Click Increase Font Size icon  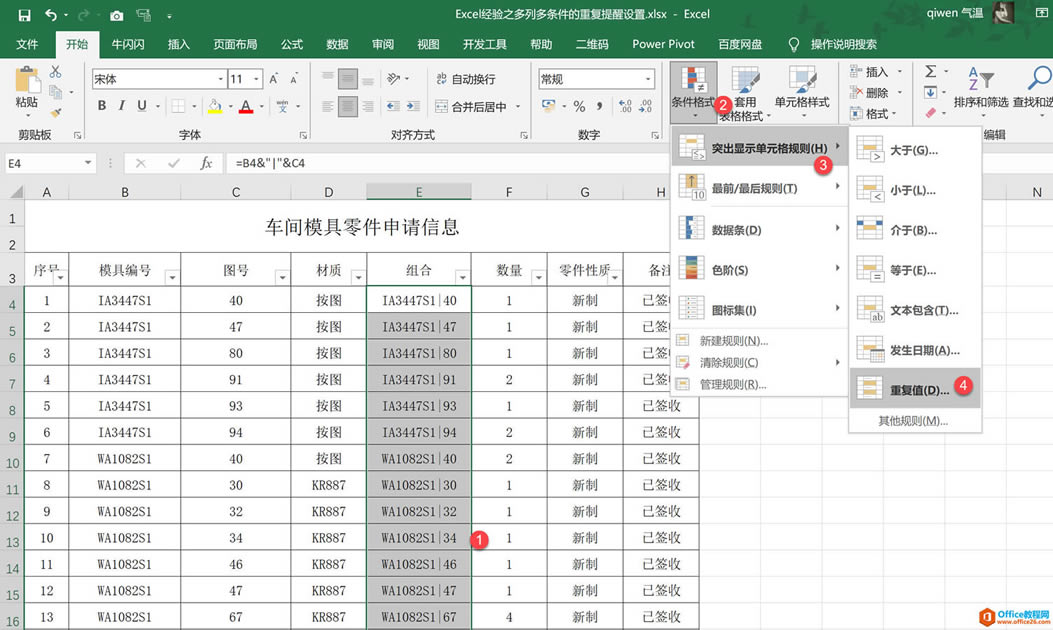[273, 79]
